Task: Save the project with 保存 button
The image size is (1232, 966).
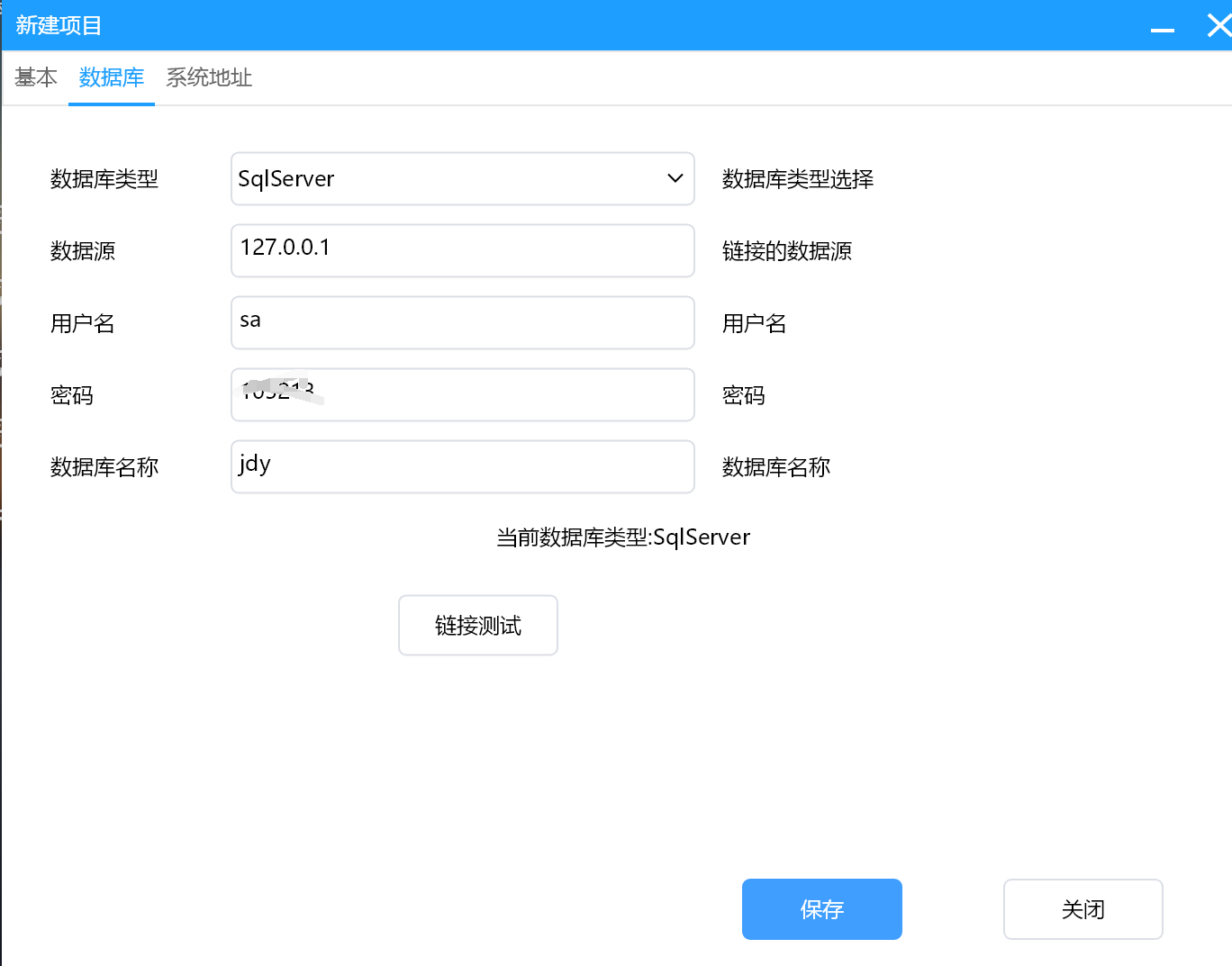Action: pyautogui.click(x=821, y=909)
